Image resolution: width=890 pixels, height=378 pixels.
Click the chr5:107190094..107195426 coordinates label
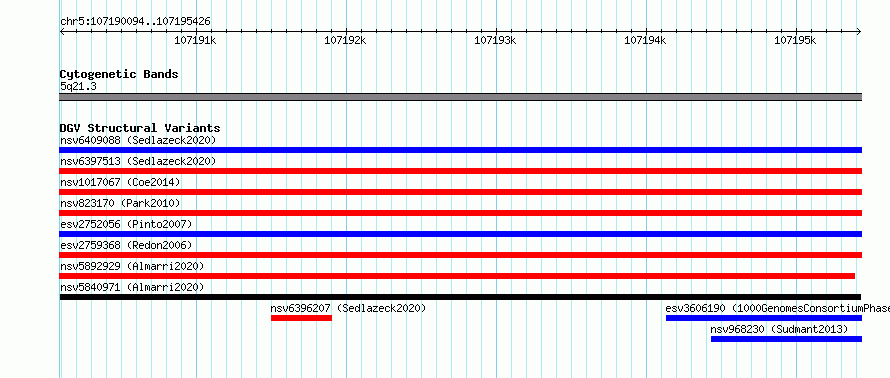click(135, 21)
